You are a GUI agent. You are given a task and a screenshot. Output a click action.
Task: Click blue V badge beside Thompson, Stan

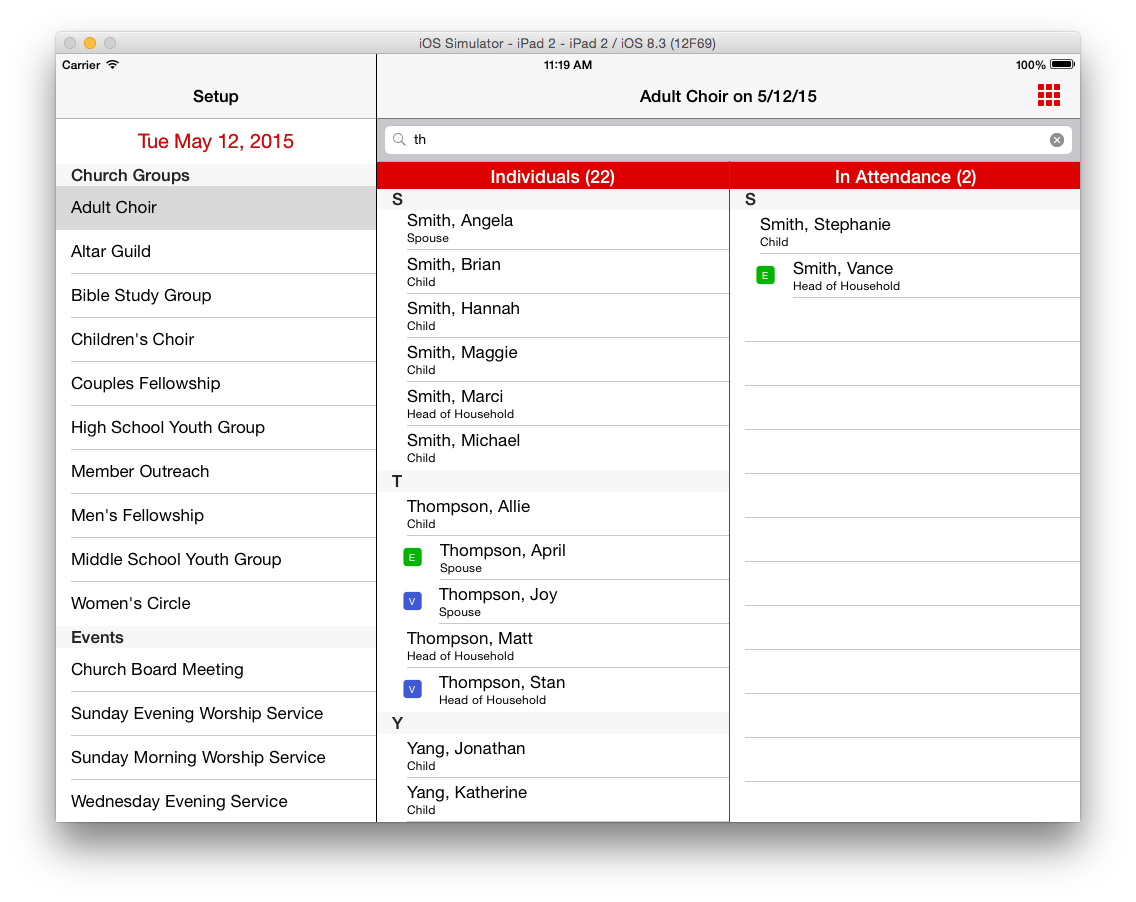coord(412,689)
